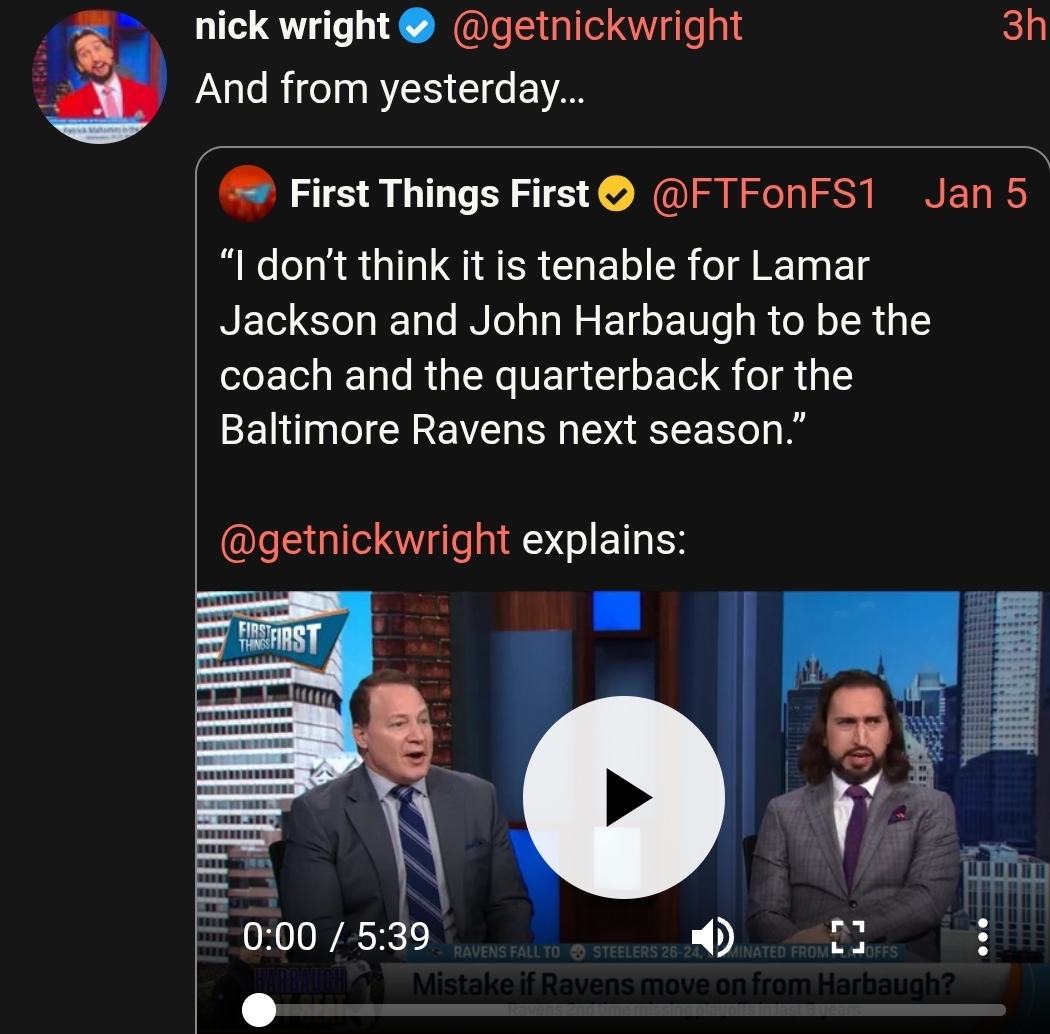The height and width of the screenshot is (1034, 1050).
Task: Play the First Things First video
Action: point(623,797)
